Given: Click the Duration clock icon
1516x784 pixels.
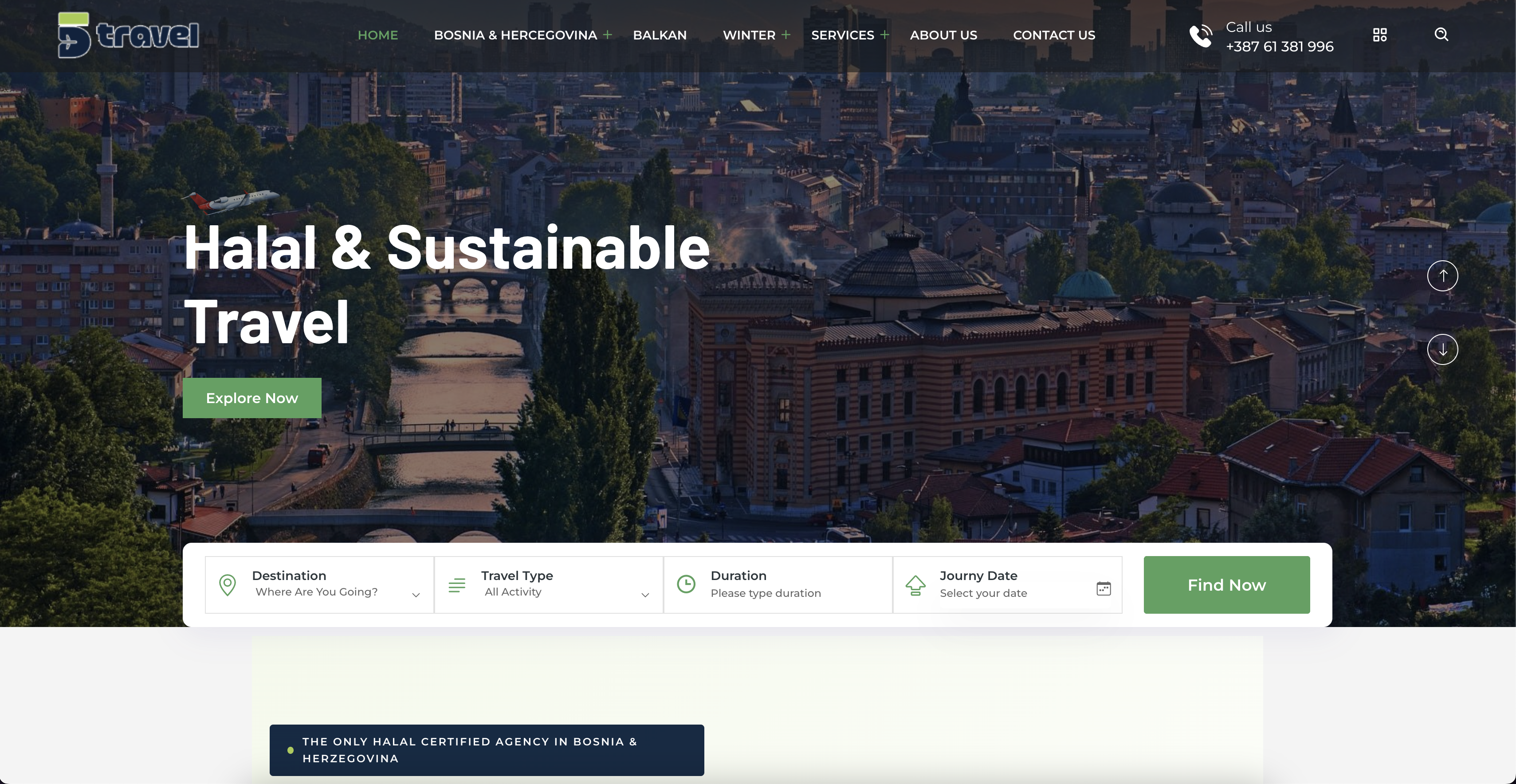Looking at the screenshot, I should (x=686, y=584).
